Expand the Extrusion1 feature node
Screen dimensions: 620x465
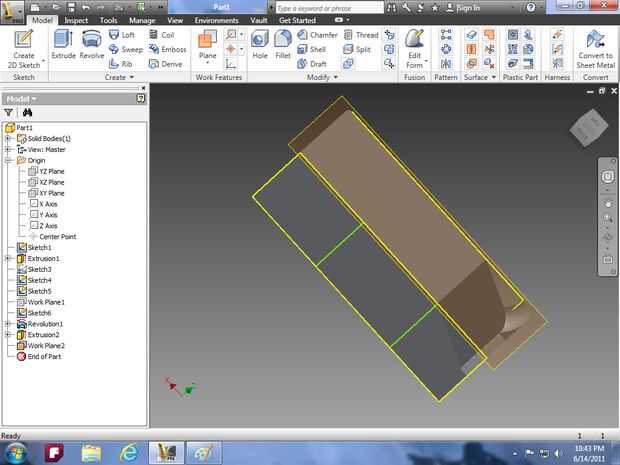coord(8,258)
